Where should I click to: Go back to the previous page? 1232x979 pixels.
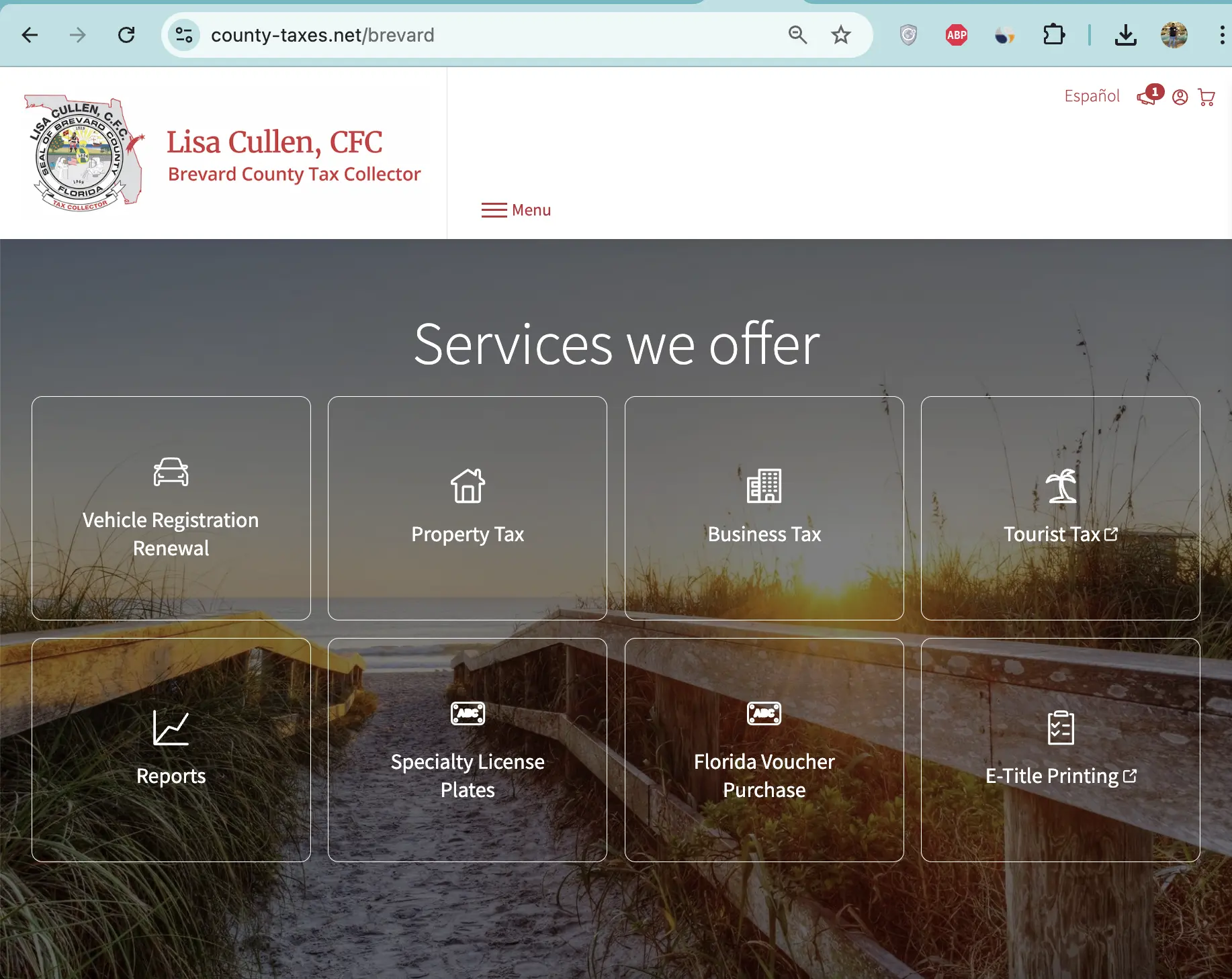30,35
